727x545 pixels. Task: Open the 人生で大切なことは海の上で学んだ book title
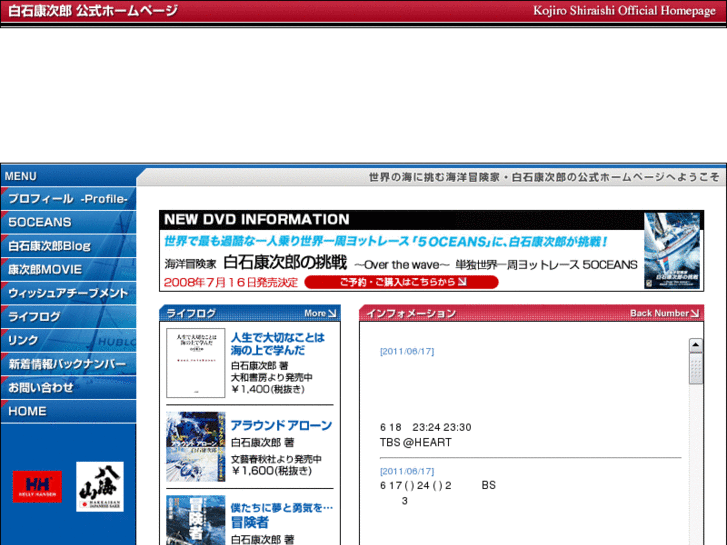coord(278,344)
